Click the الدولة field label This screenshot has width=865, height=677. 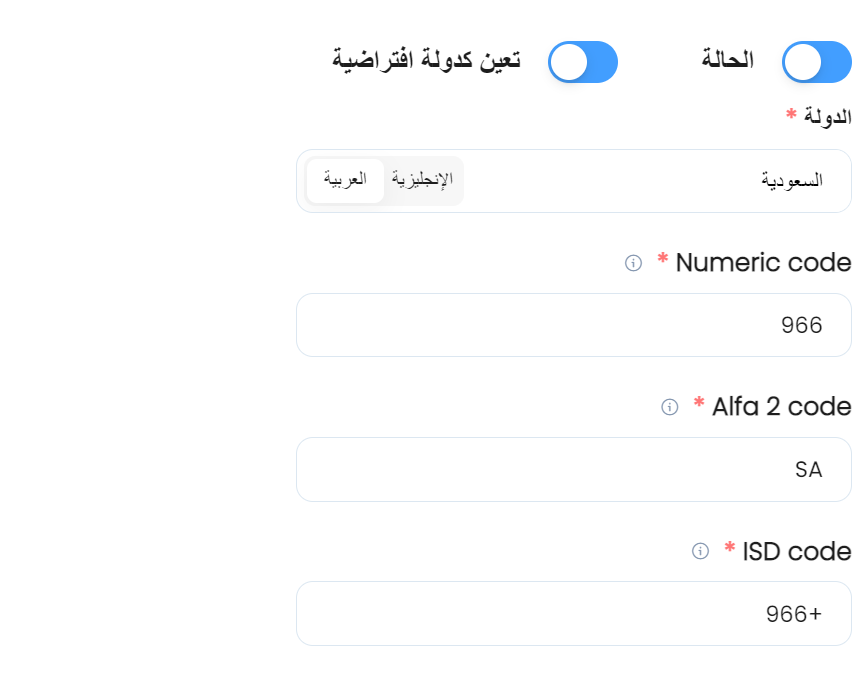coord(827,116)
